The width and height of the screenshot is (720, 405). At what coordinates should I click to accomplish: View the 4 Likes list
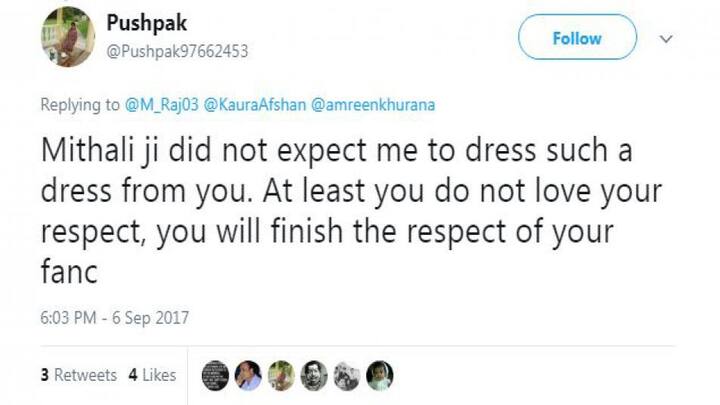tap(152, 375)
